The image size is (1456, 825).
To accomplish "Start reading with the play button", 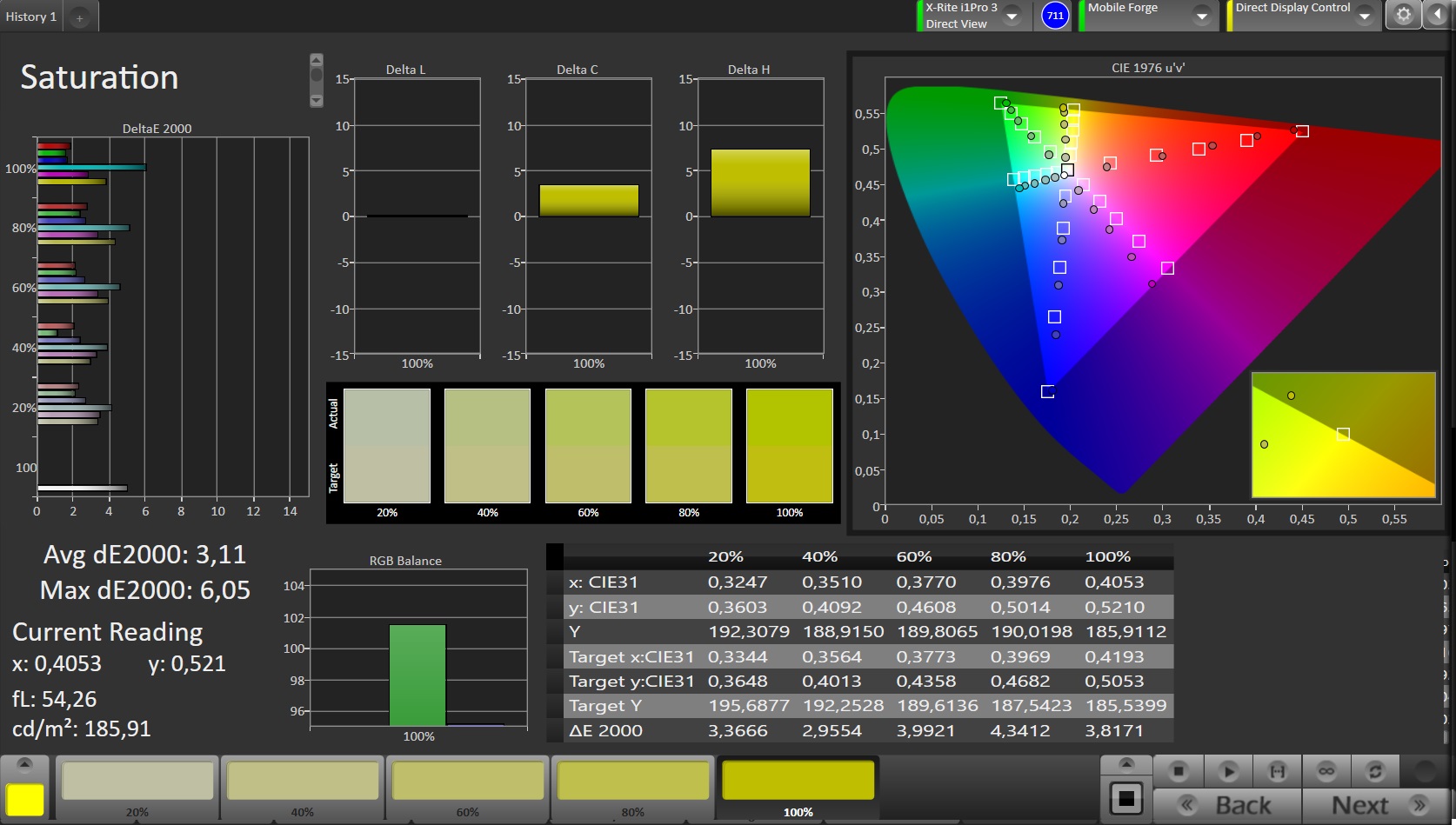I will (1228, 771).
